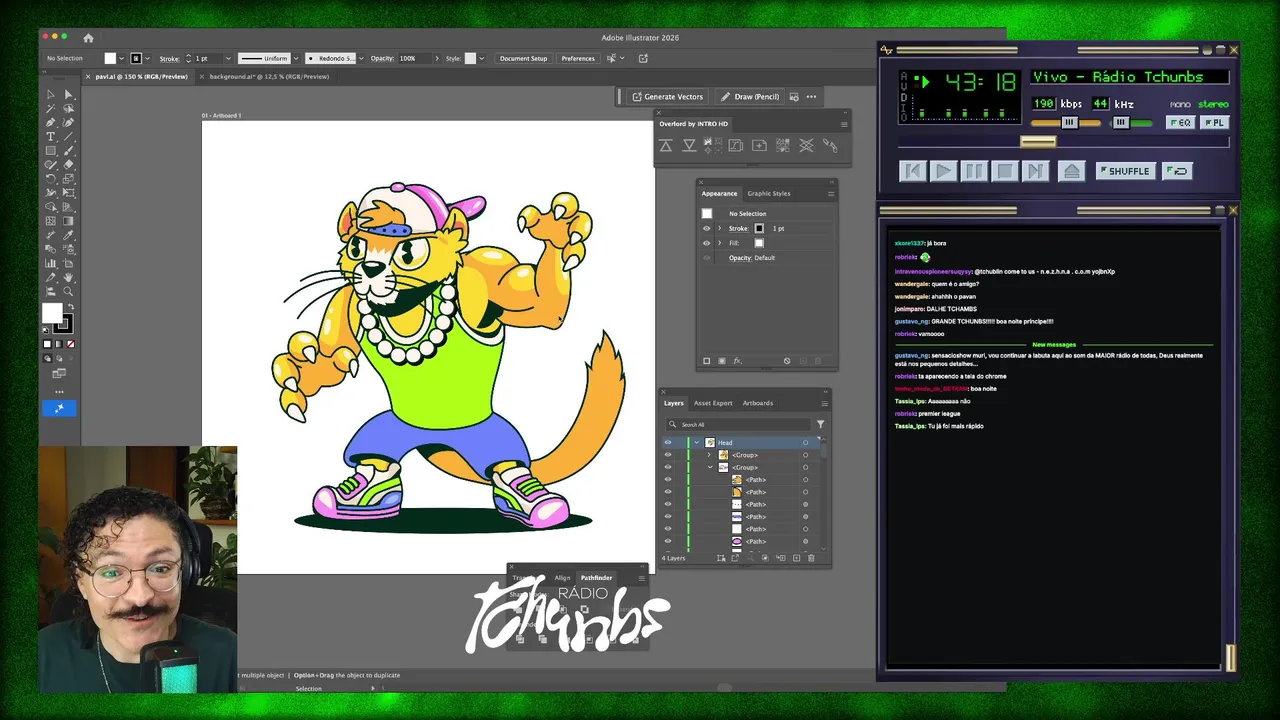Select the Magic Wand tool
This screenshot has width=1280, height=720.
coord(51,109)
